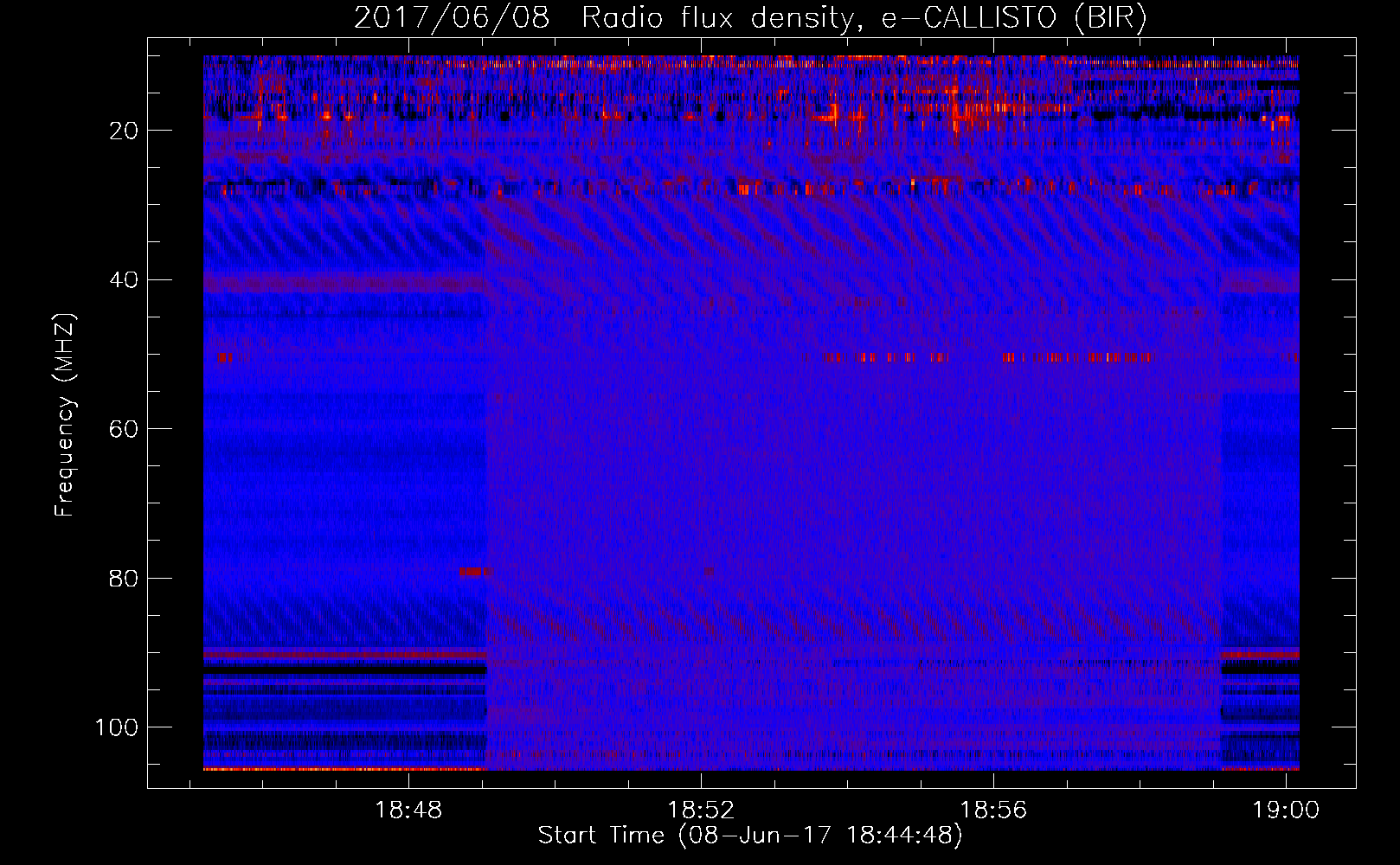1400x865 pixels.
Task: Click the 18:56 time tick label
Action: (993, 810)
